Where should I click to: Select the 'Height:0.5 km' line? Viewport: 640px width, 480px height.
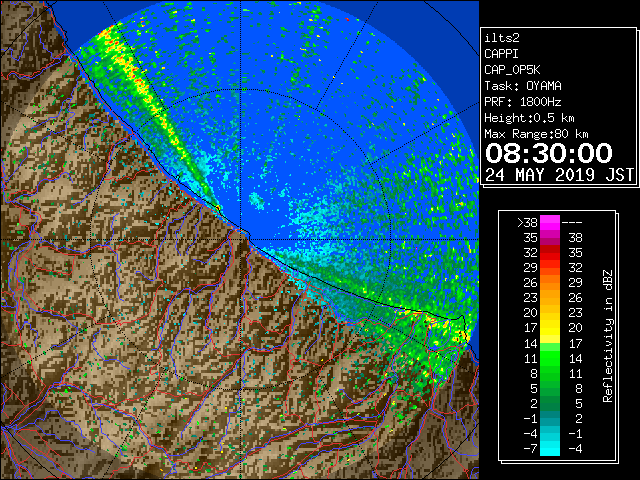[529, 118]
